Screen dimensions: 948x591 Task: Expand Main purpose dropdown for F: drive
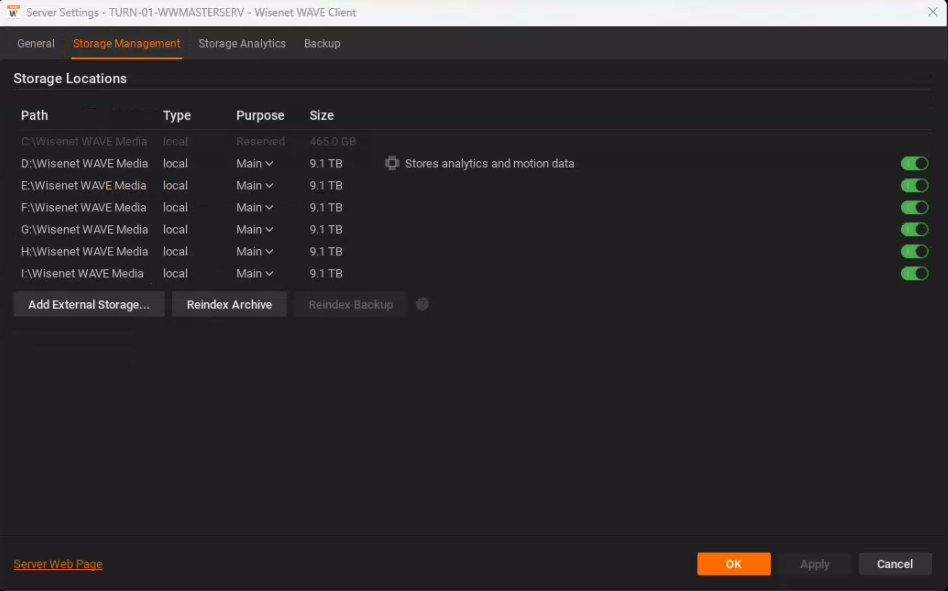point(255,207)
